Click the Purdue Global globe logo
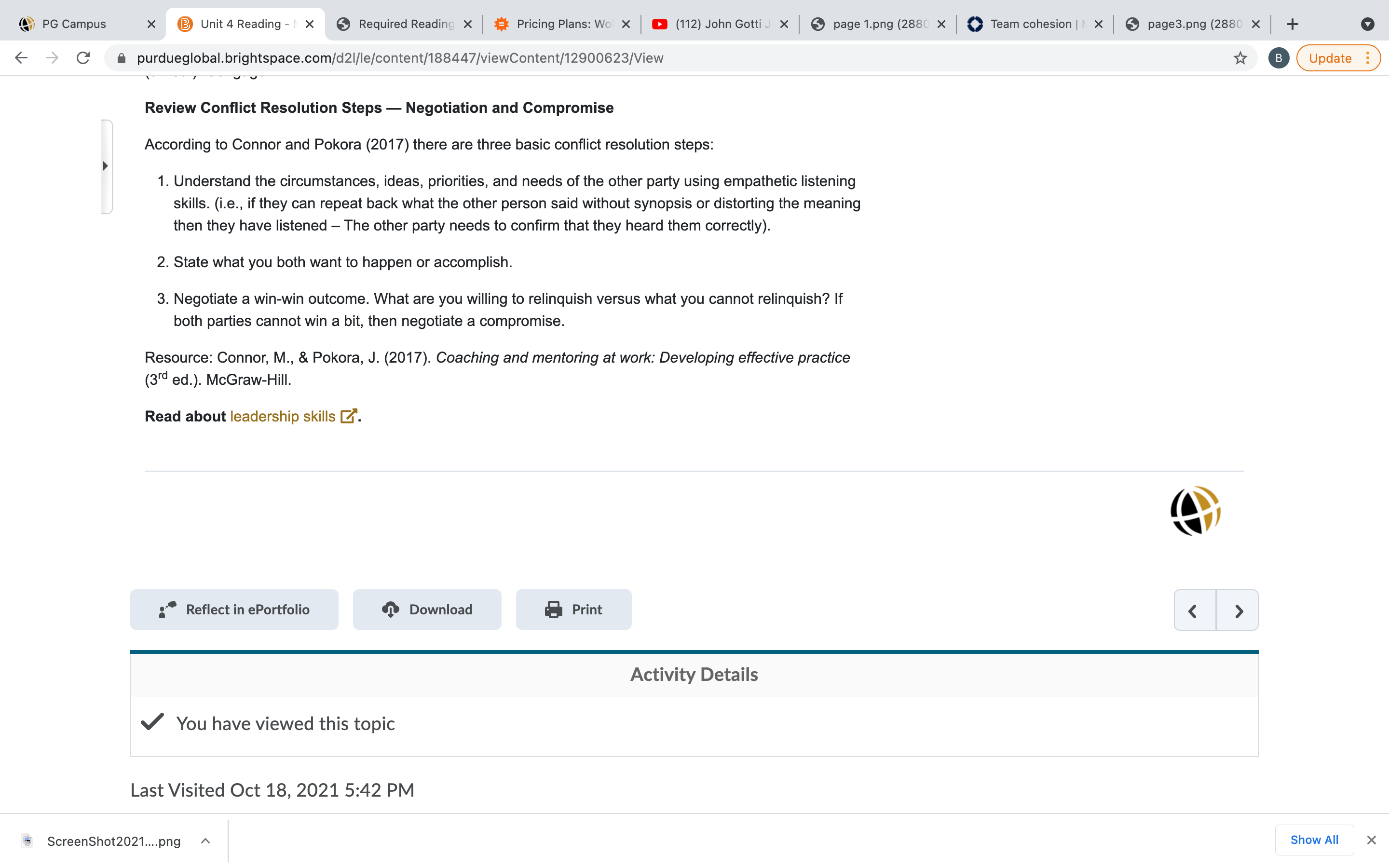The width and height of the screenshot is (1389, 868). click(x=1196, y=510)
